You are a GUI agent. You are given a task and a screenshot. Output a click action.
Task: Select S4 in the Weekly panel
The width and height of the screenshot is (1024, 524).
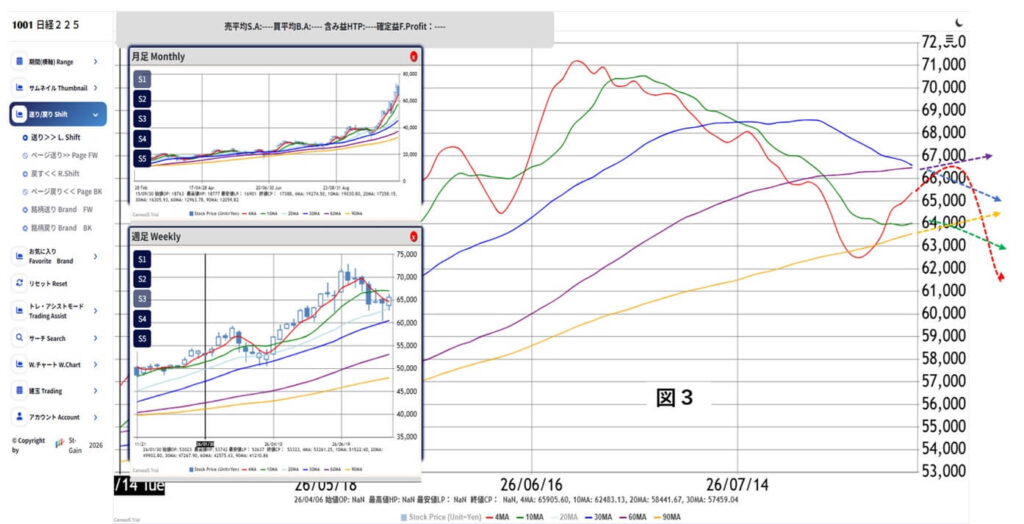(142, 319)
